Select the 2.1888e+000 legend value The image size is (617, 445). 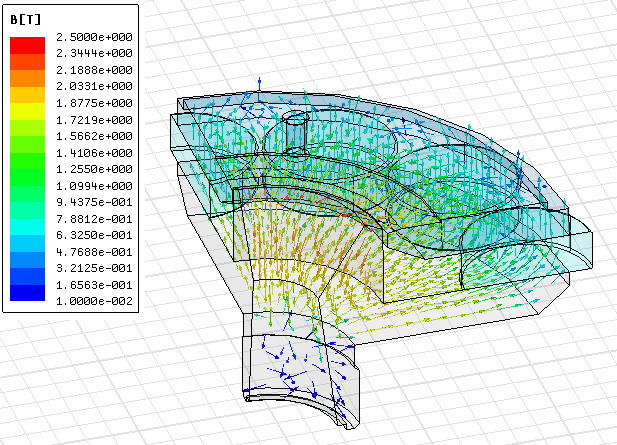click(x=94, y=70)
